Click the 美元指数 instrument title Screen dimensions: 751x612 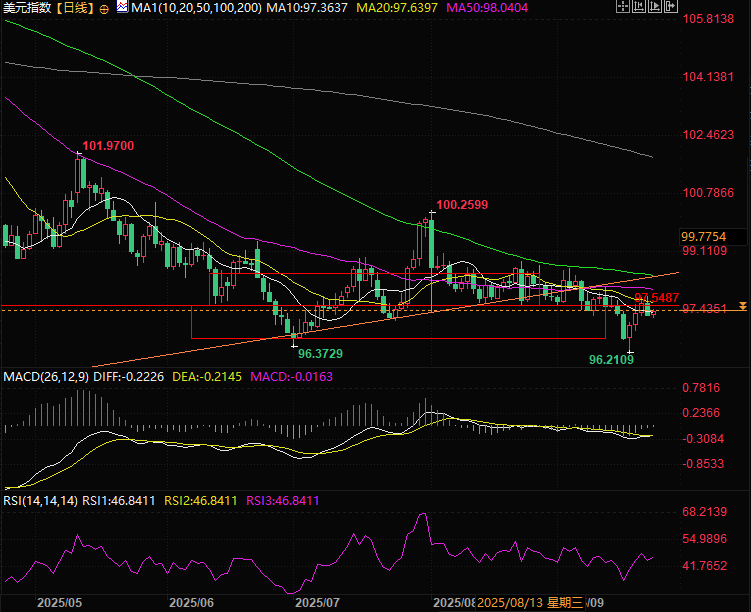[x=27, y=8]
